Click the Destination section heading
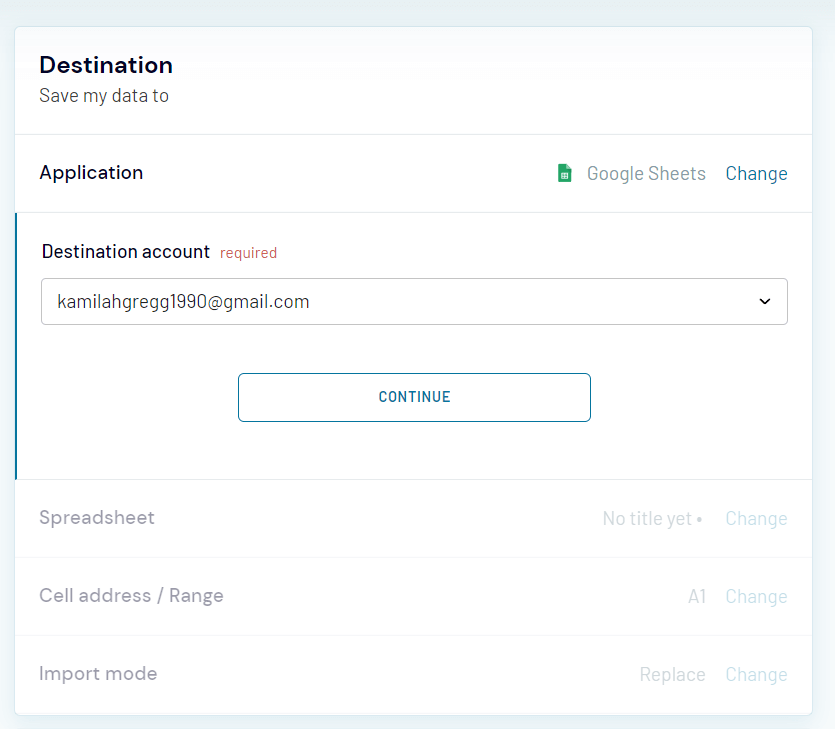Screen dimensions: 835x729 point(105,65)
